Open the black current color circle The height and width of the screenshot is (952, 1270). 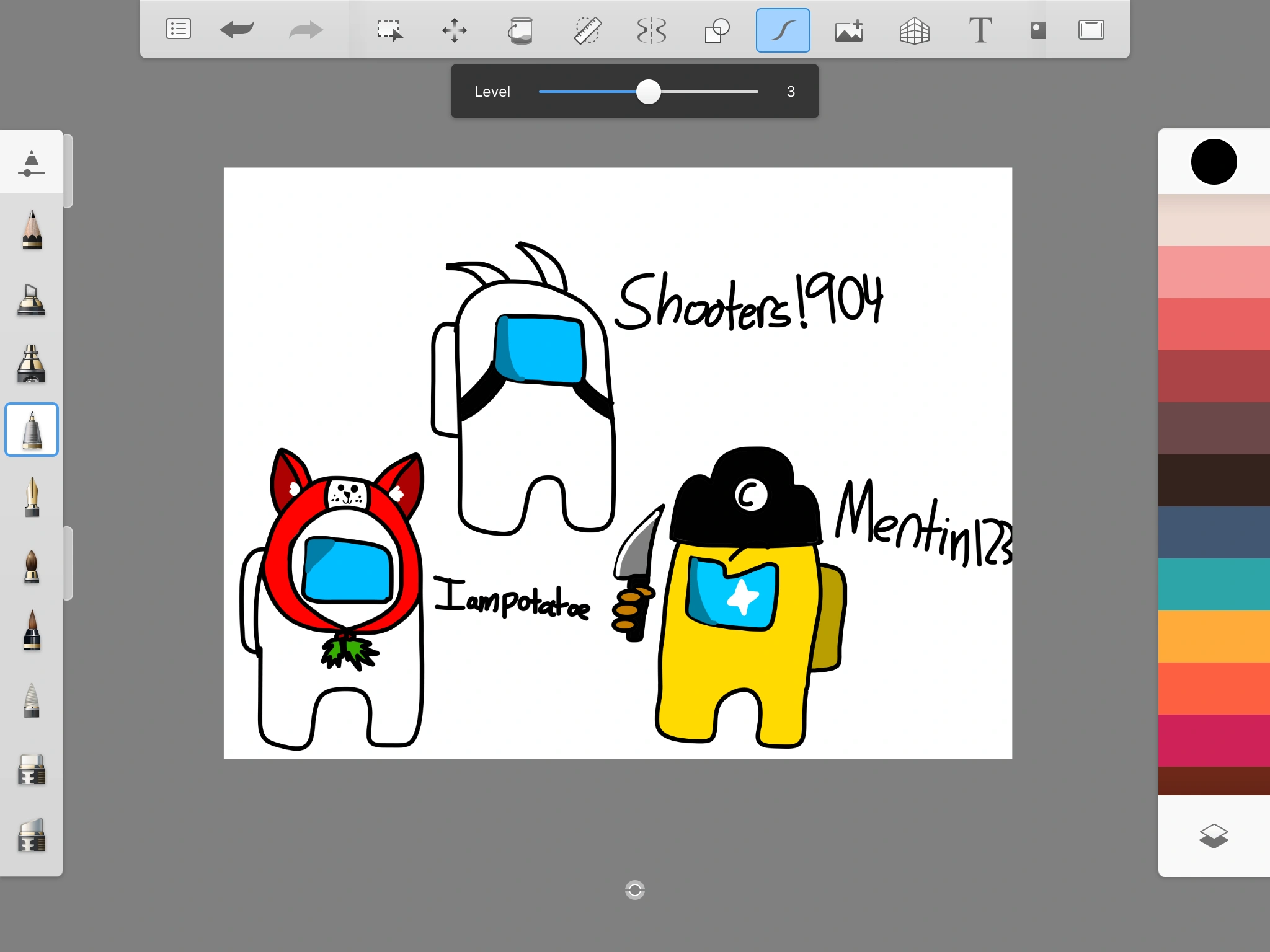pyautogui.click(x=1214, y=162)
